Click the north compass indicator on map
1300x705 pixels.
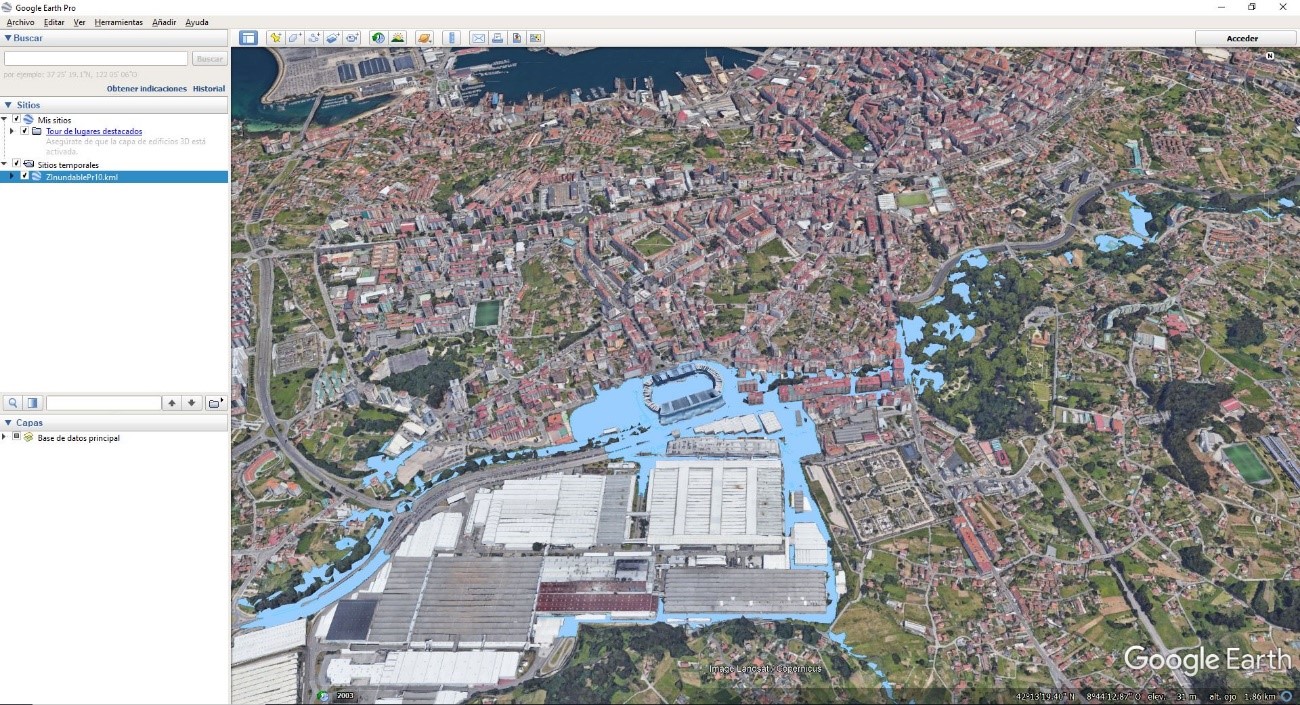[x=1270, y=56]
